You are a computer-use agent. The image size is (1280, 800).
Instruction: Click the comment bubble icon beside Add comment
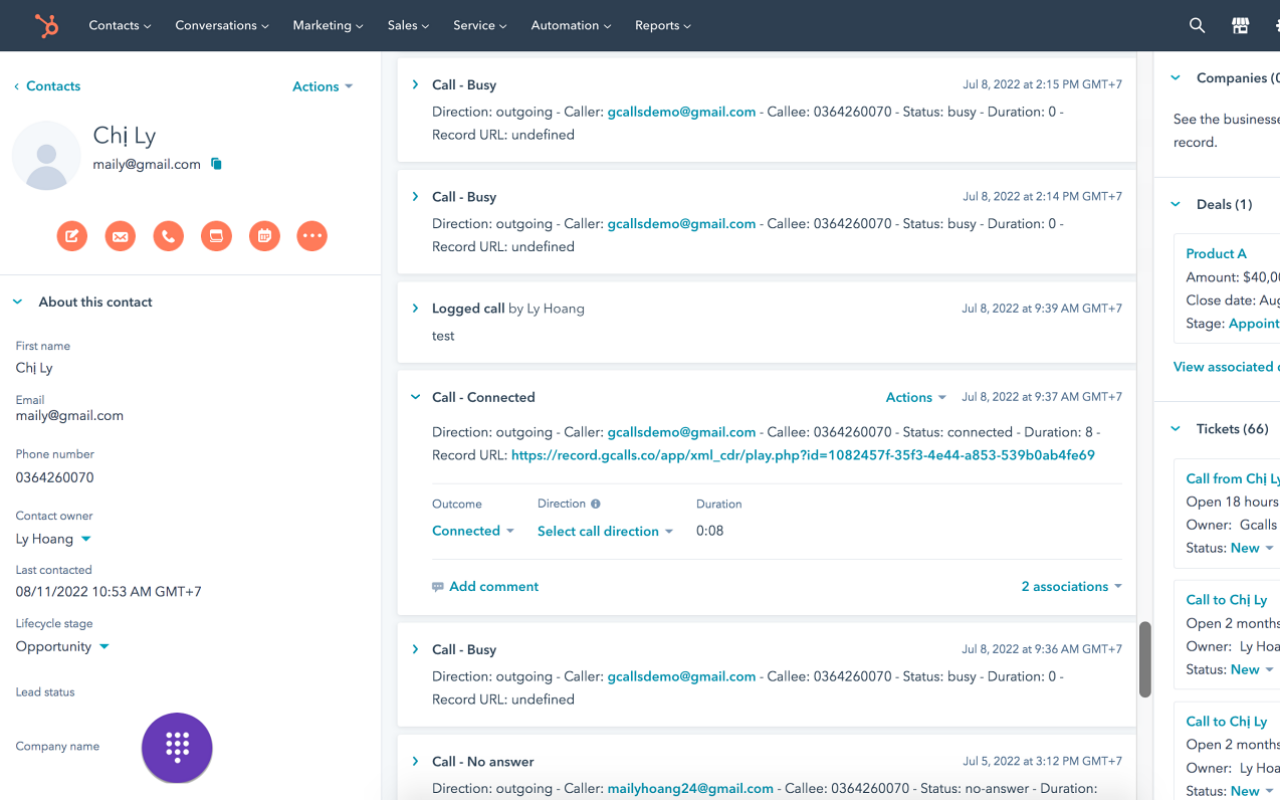click(x=438, y=587)
